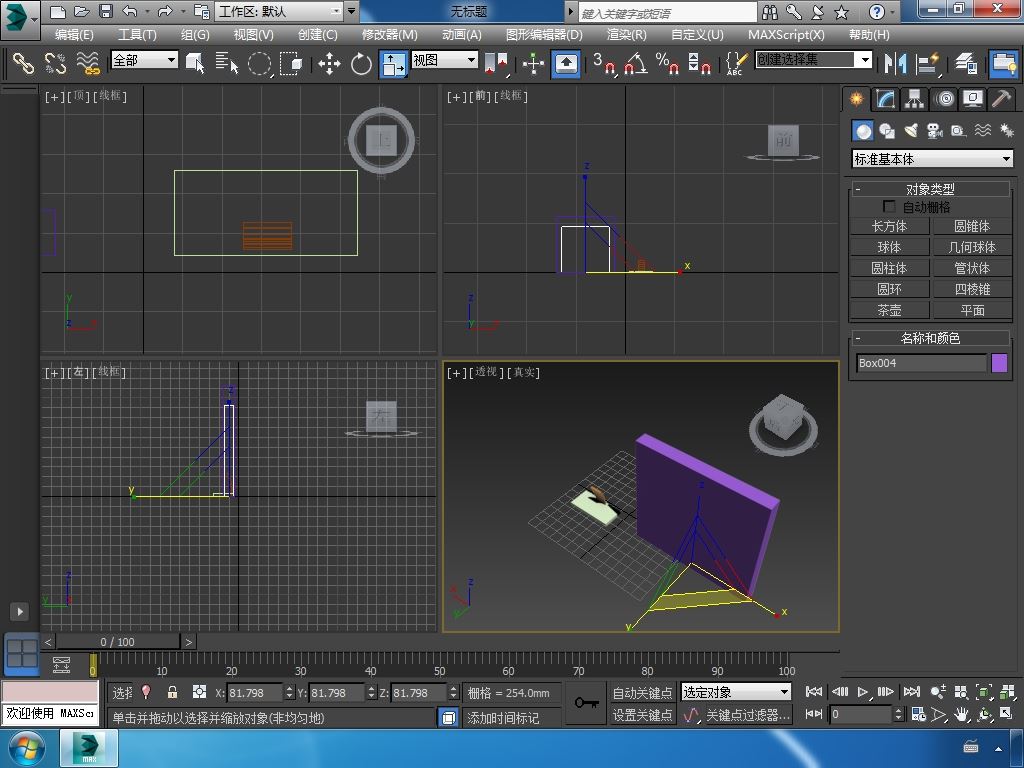Open the 编辑(E) menu
Image resolution: width=1024 pixels, height=768 pixels.
tap(74, 35)
